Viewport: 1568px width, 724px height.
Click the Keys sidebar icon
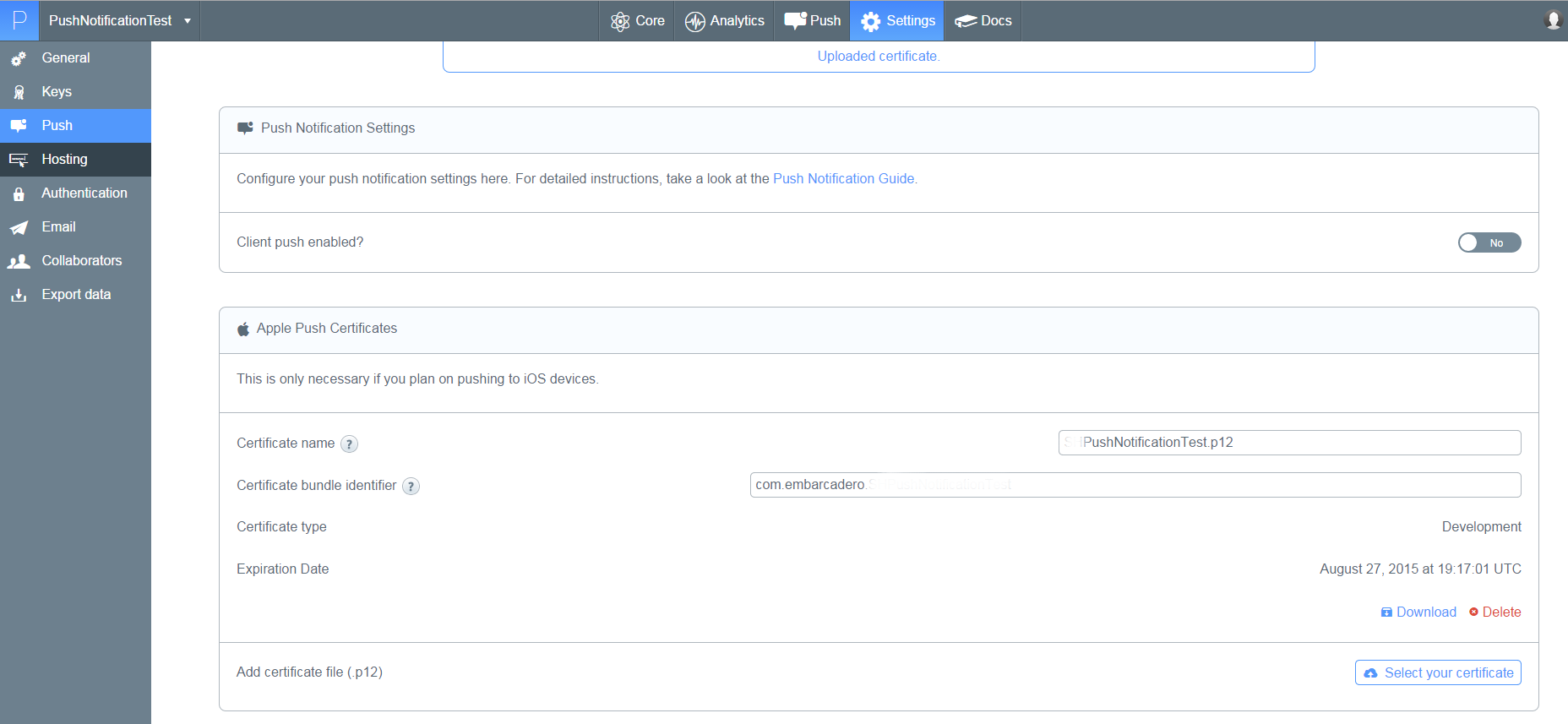pos(19,92)
